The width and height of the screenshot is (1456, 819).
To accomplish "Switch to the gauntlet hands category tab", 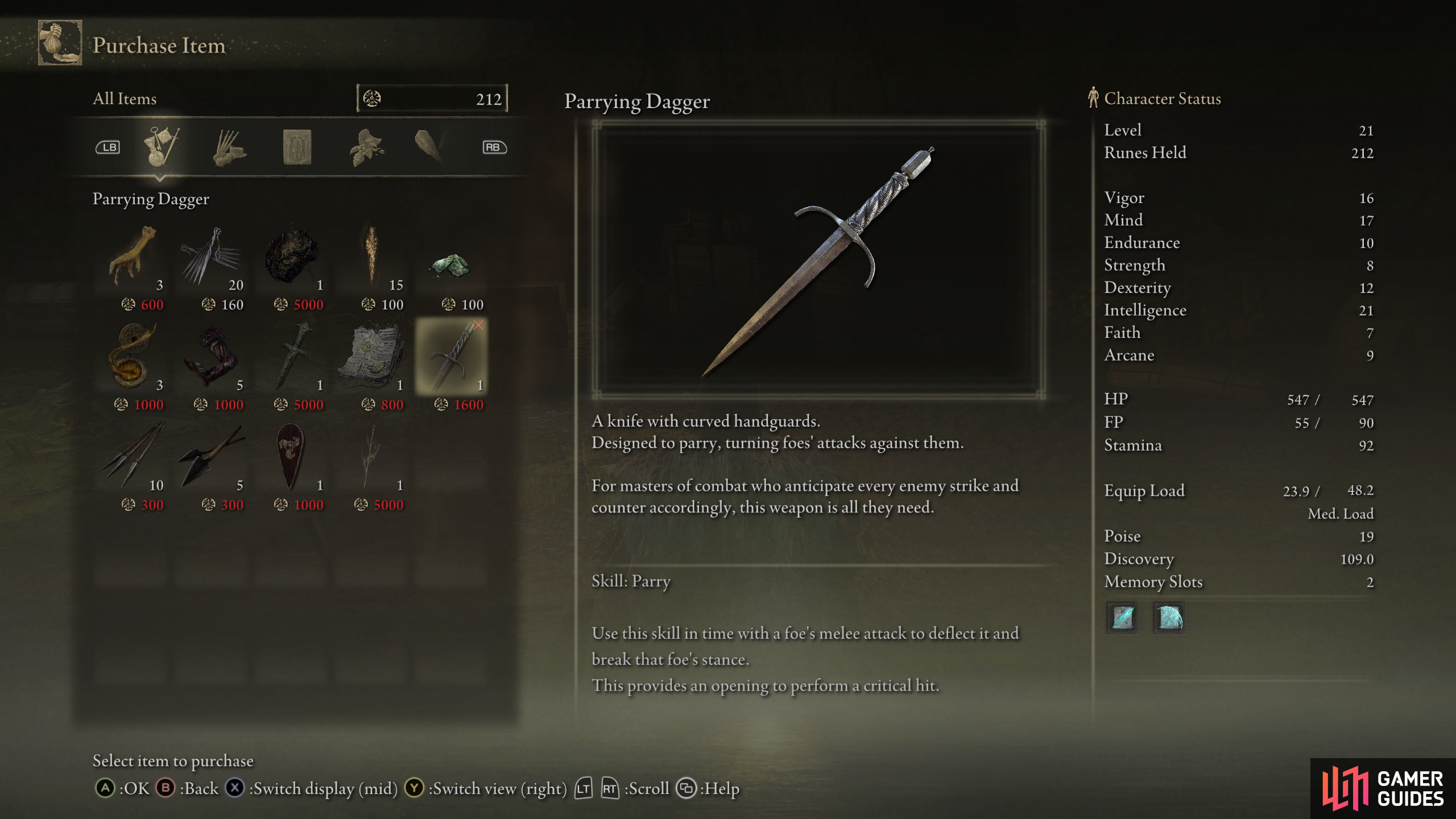I will click(x=229, y=148).
